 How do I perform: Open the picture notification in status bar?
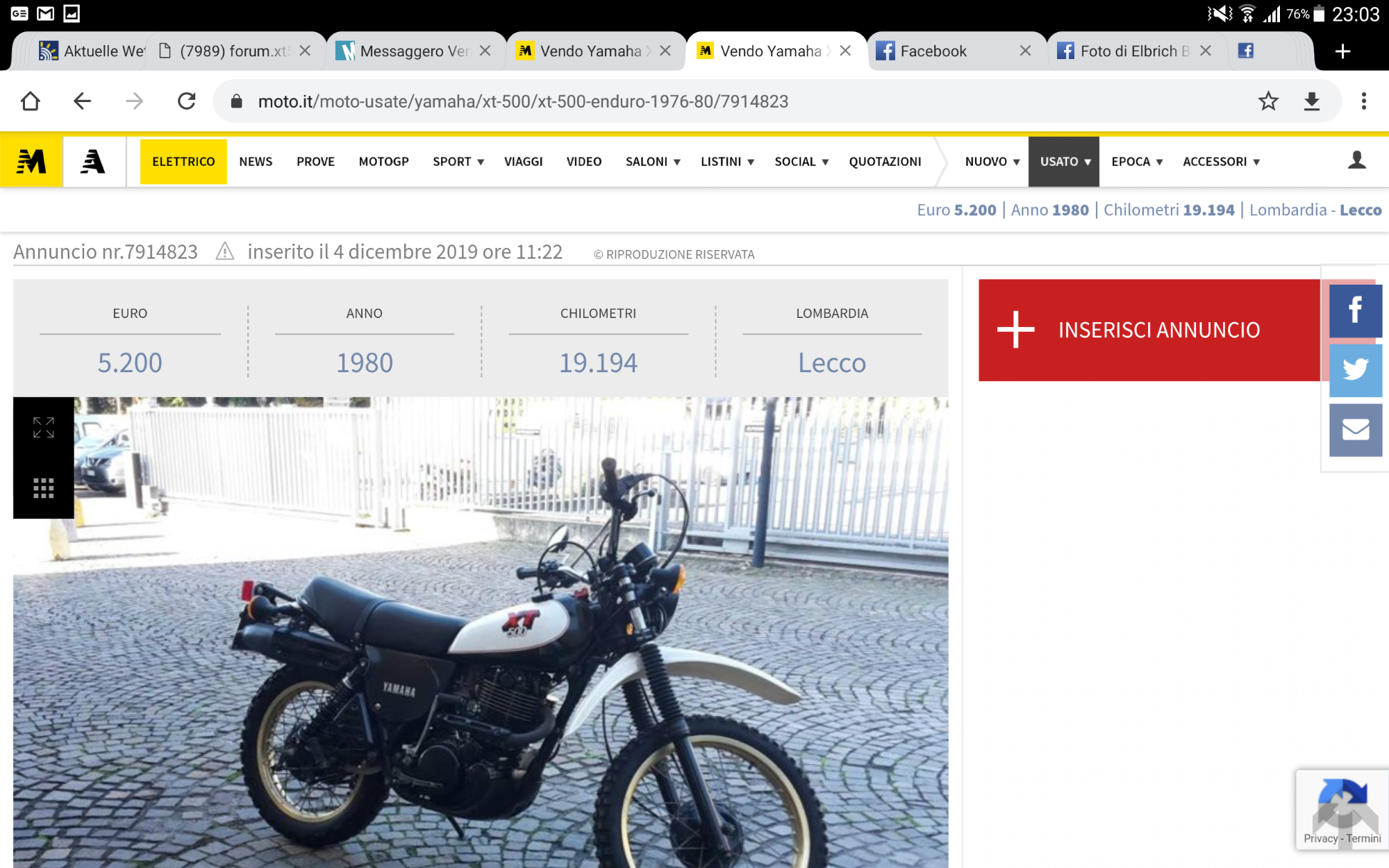72,13
